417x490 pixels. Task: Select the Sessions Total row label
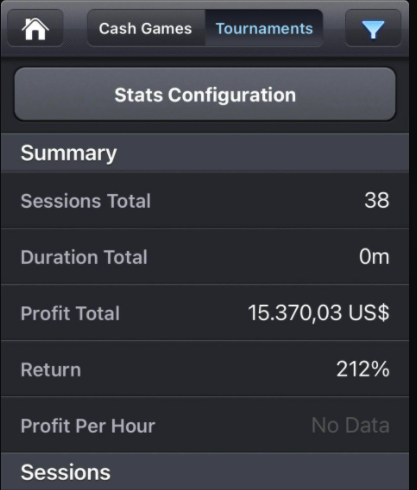tap(86, 201)
